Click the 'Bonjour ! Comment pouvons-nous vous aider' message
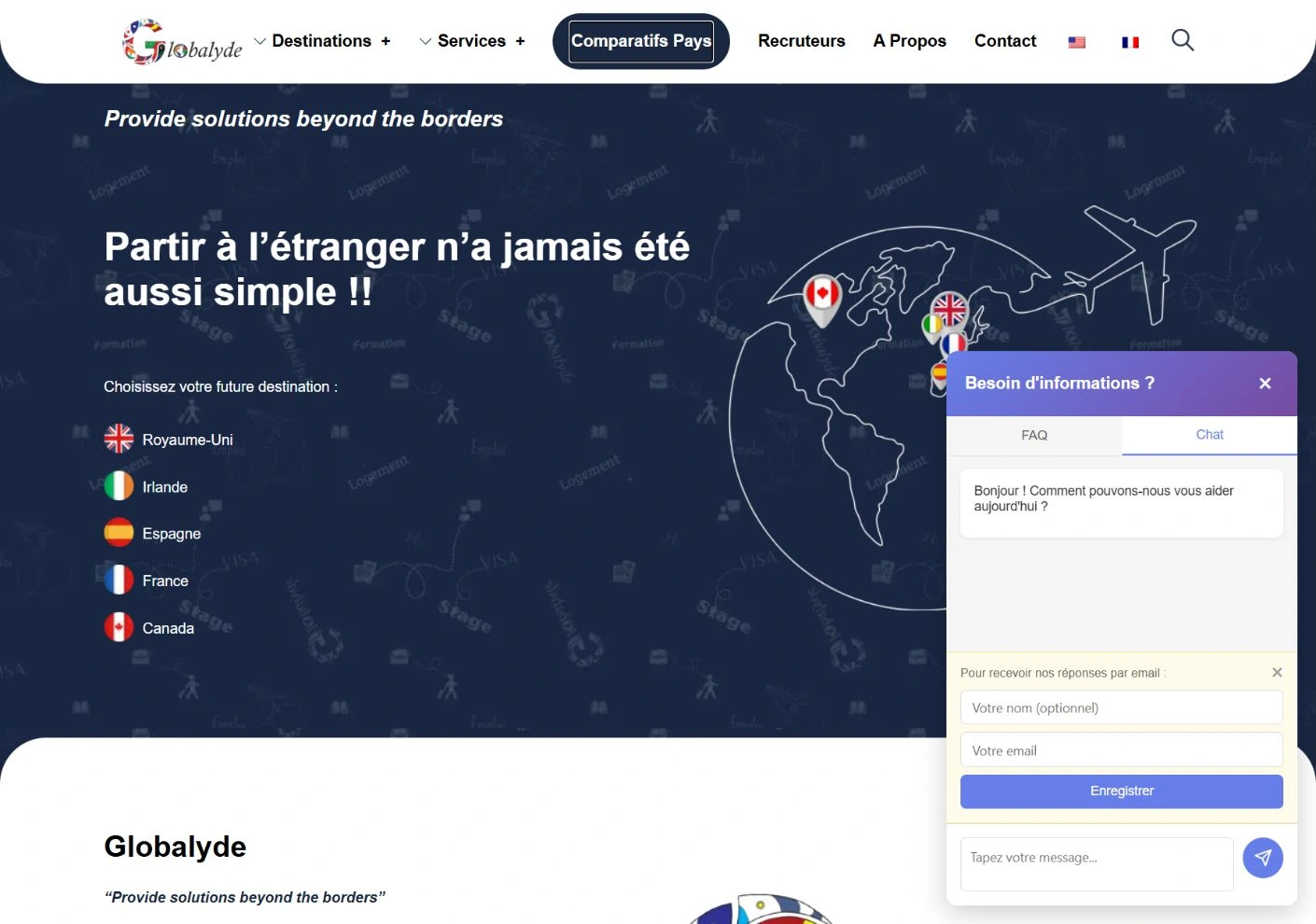 [1122, 503]
